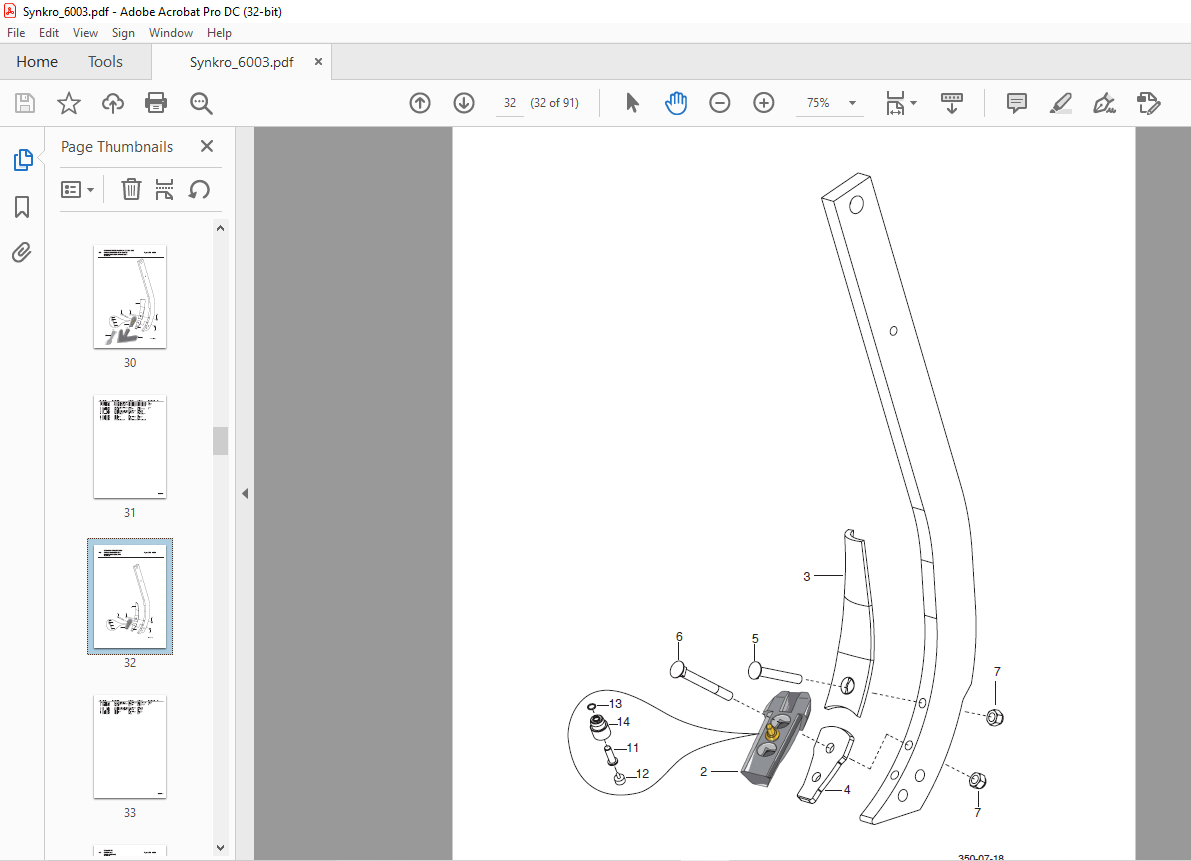
Task: Click the fit page scrolling icon
Action: tap(895, 102)
